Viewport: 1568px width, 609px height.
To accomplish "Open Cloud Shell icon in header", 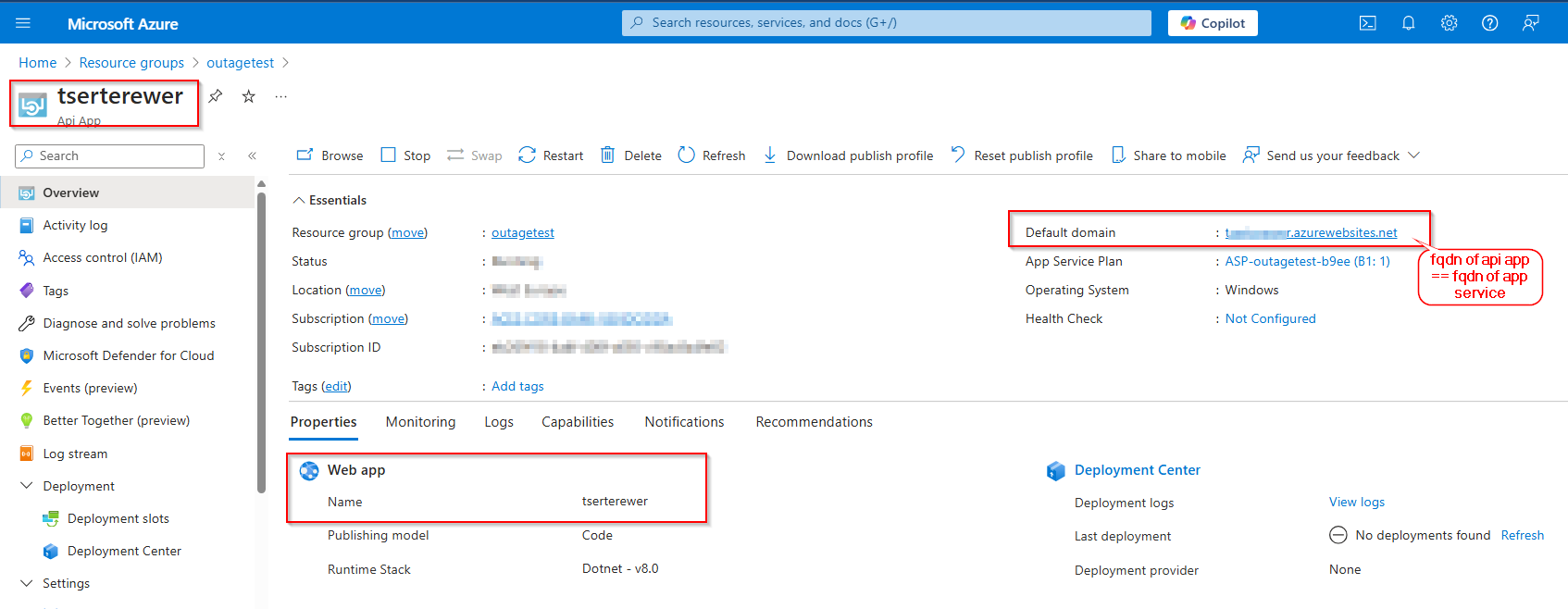I will click(x=1367, y=23).
